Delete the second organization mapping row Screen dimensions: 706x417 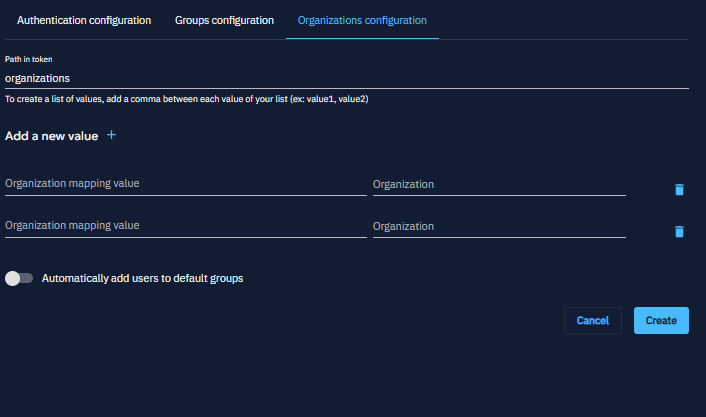679,232
